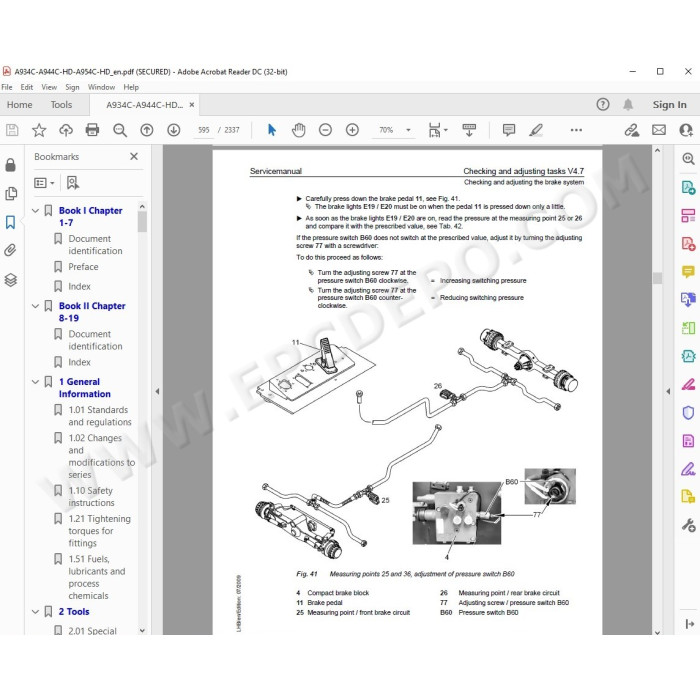The width and height of the screenshot is (700, 700).
Task: Activate the Hand pan tool
Action: point(298,130)
